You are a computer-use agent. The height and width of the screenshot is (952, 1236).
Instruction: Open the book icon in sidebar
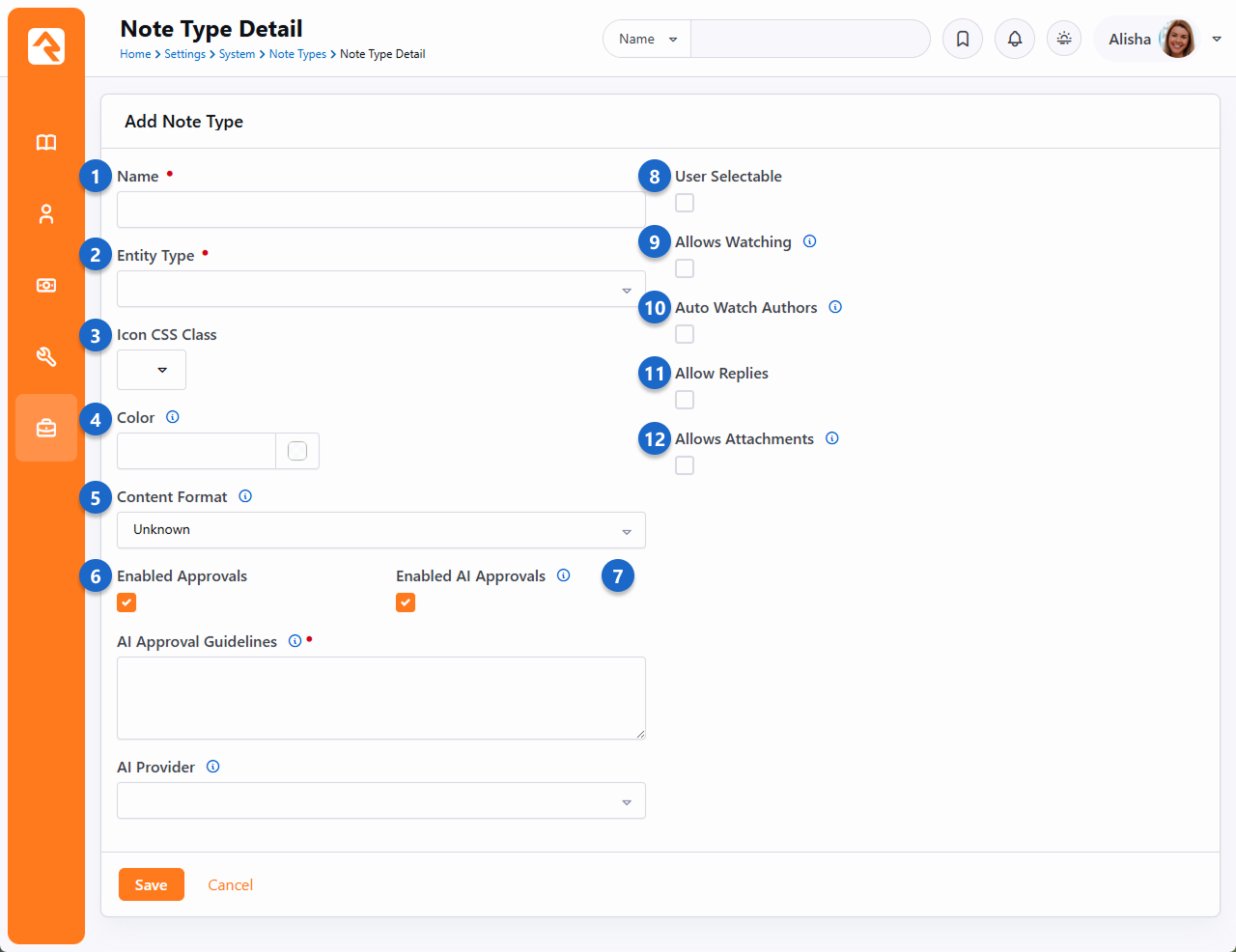coord(46,143)
